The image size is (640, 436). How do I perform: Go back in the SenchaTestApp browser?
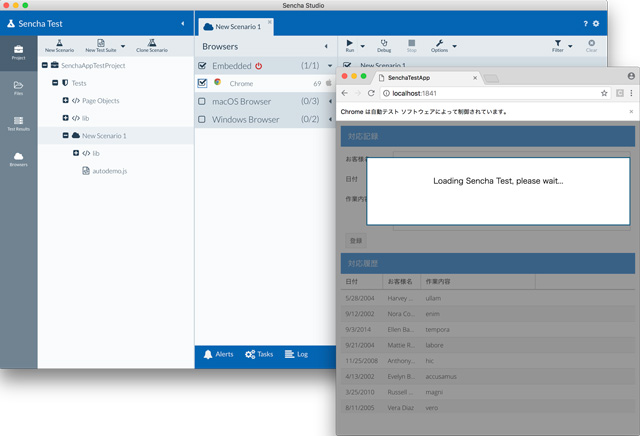(345, 93)
